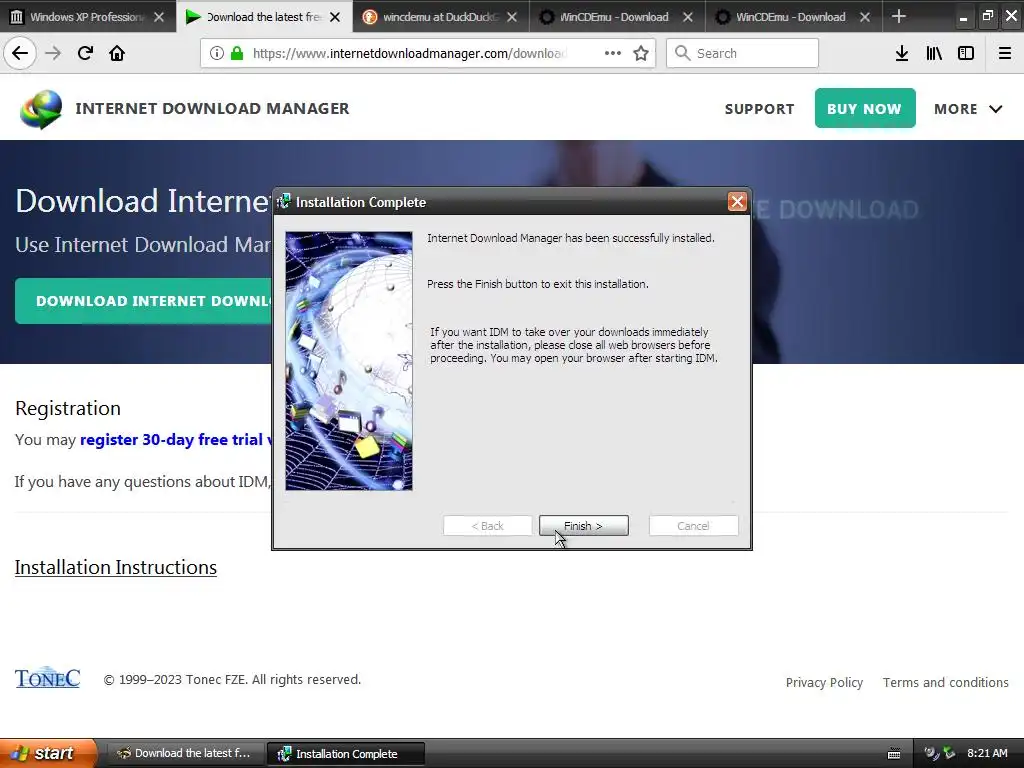The image size is (1024, 768).
Task: Open the Firefox downloads arrow panel
Action: (902, 54)
